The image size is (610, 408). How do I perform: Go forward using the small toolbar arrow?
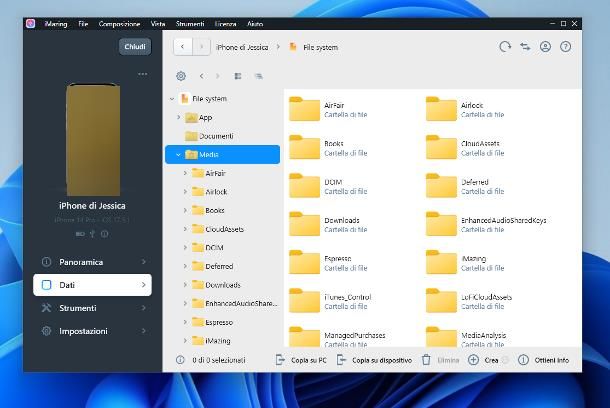point(217,76)
